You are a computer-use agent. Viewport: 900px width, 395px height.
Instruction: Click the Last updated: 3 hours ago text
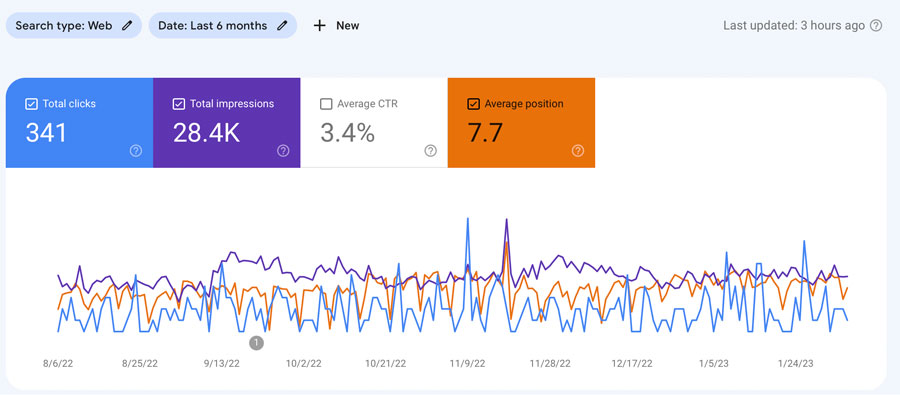tap(794, 25)
